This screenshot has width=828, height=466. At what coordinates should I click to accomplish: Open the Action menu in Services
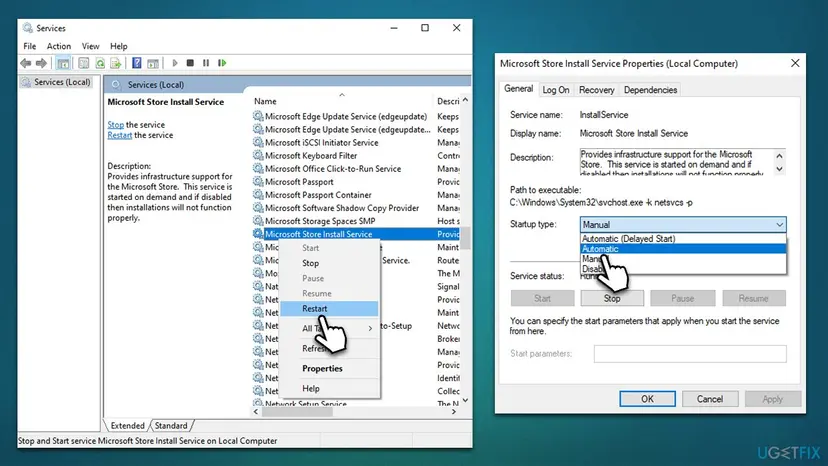[59, 46]
